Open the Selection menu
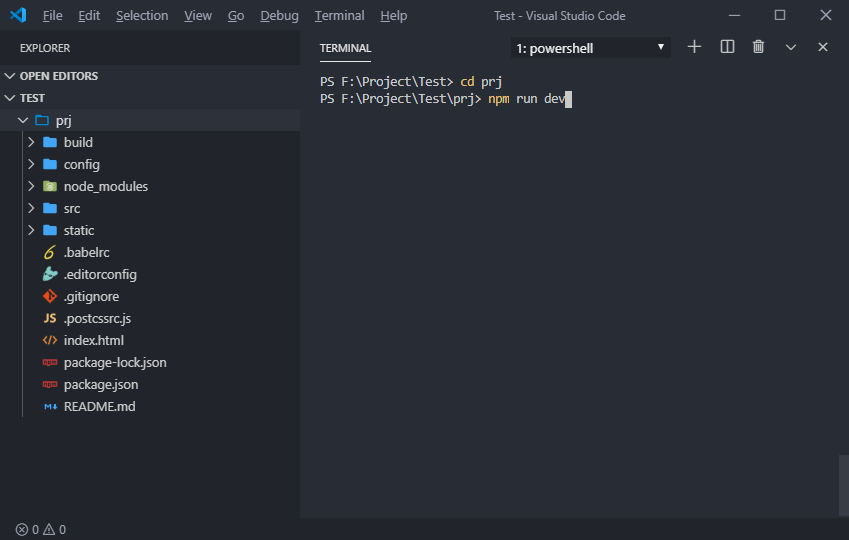The width and height of the screenshot is (849, 540). pyautogui.click(x=142, y=16)
